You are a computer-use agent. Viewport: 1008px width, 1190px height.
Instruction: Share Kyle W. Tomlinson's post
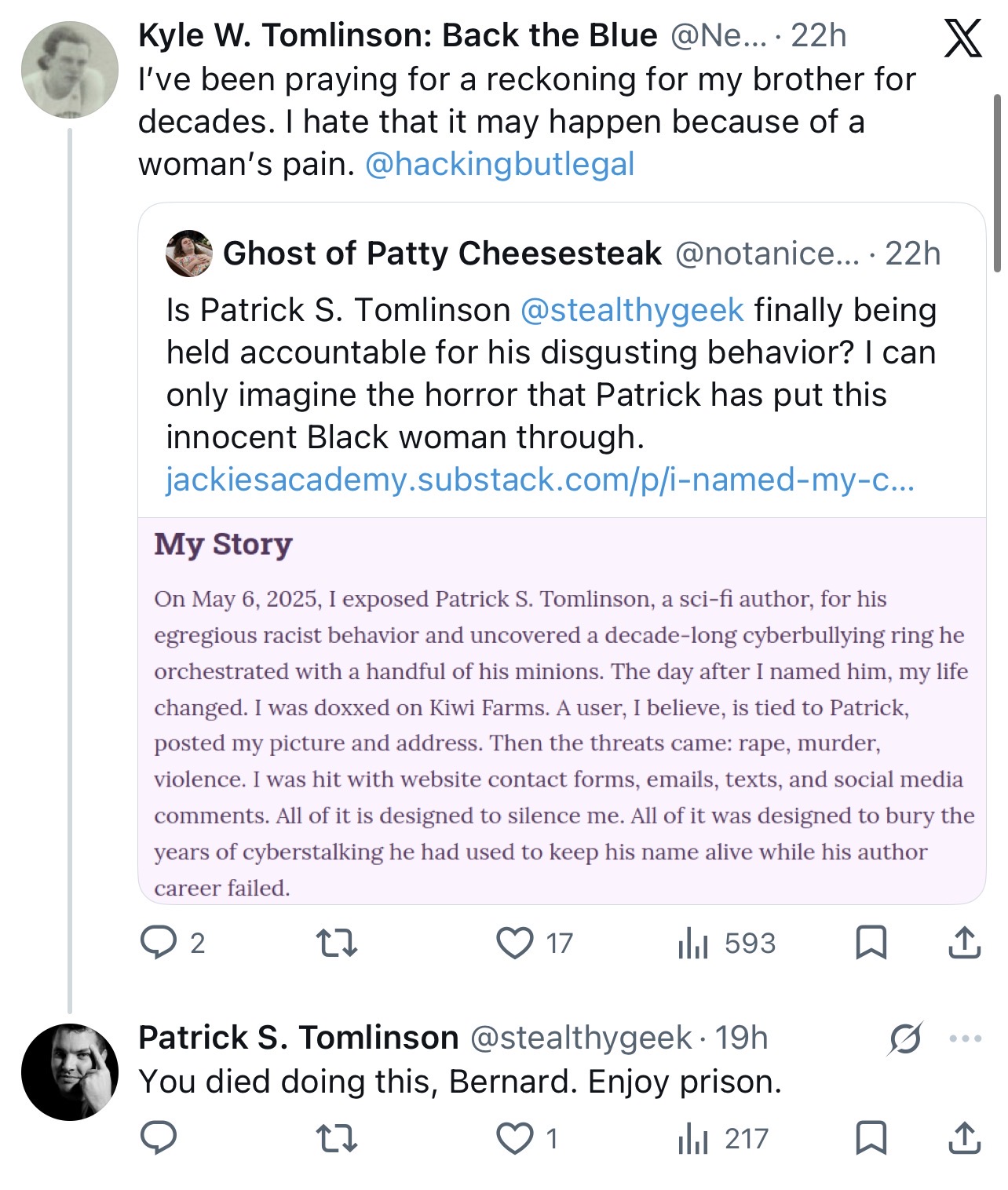coord(964,942)
